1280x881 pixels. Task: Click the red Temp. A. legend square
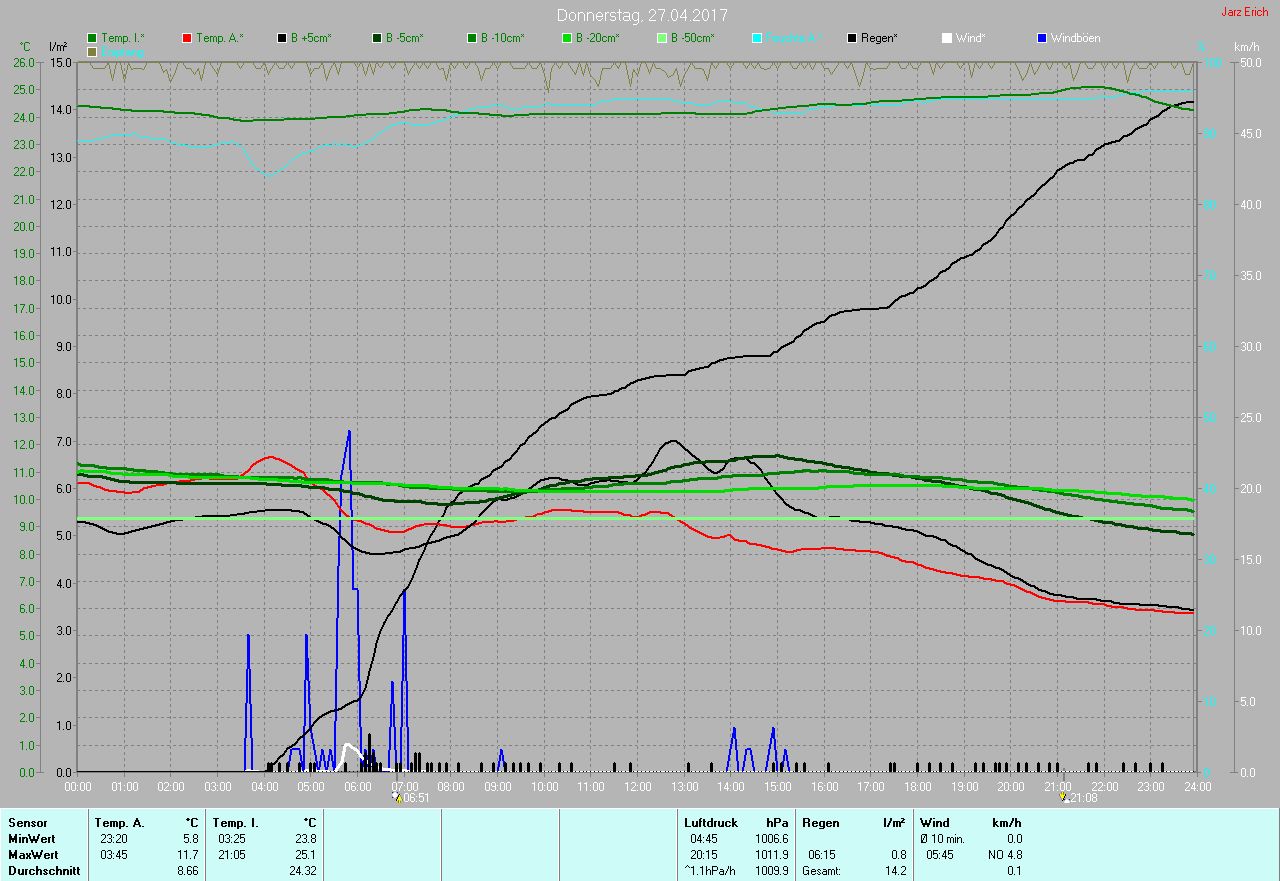pyautogui.click(x=187, y=38)
